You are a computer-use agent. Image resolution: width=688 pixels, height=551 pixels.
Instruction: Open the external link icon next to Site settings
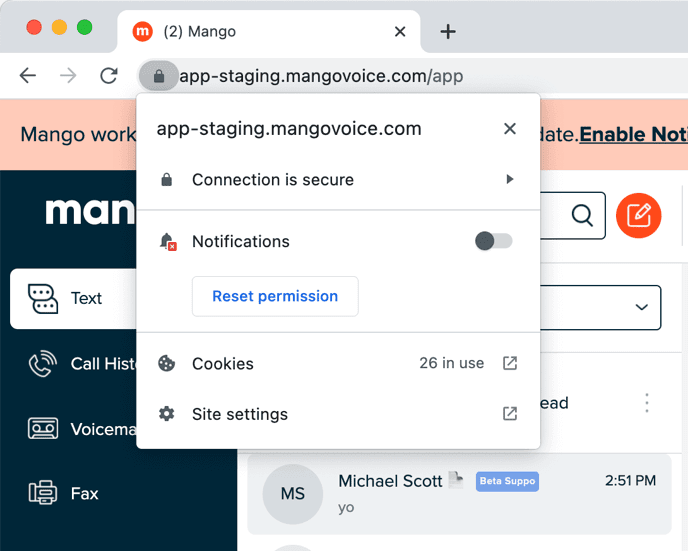510,414
